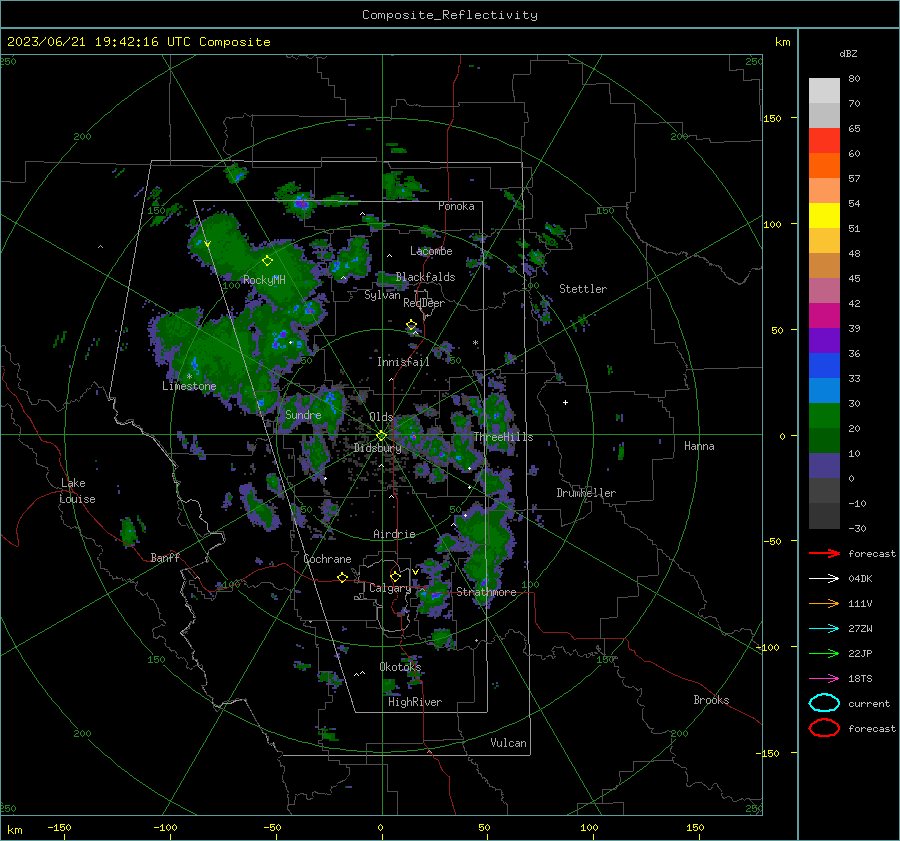
Task: Click the Didsbury town label
Action: 377,448
